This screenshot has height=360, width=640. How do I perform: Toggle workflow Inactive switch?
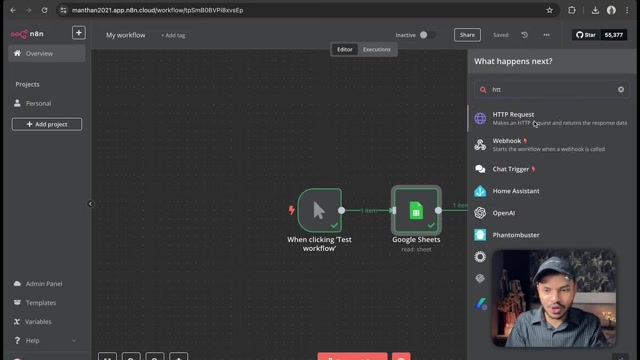[x=427, y=35]
